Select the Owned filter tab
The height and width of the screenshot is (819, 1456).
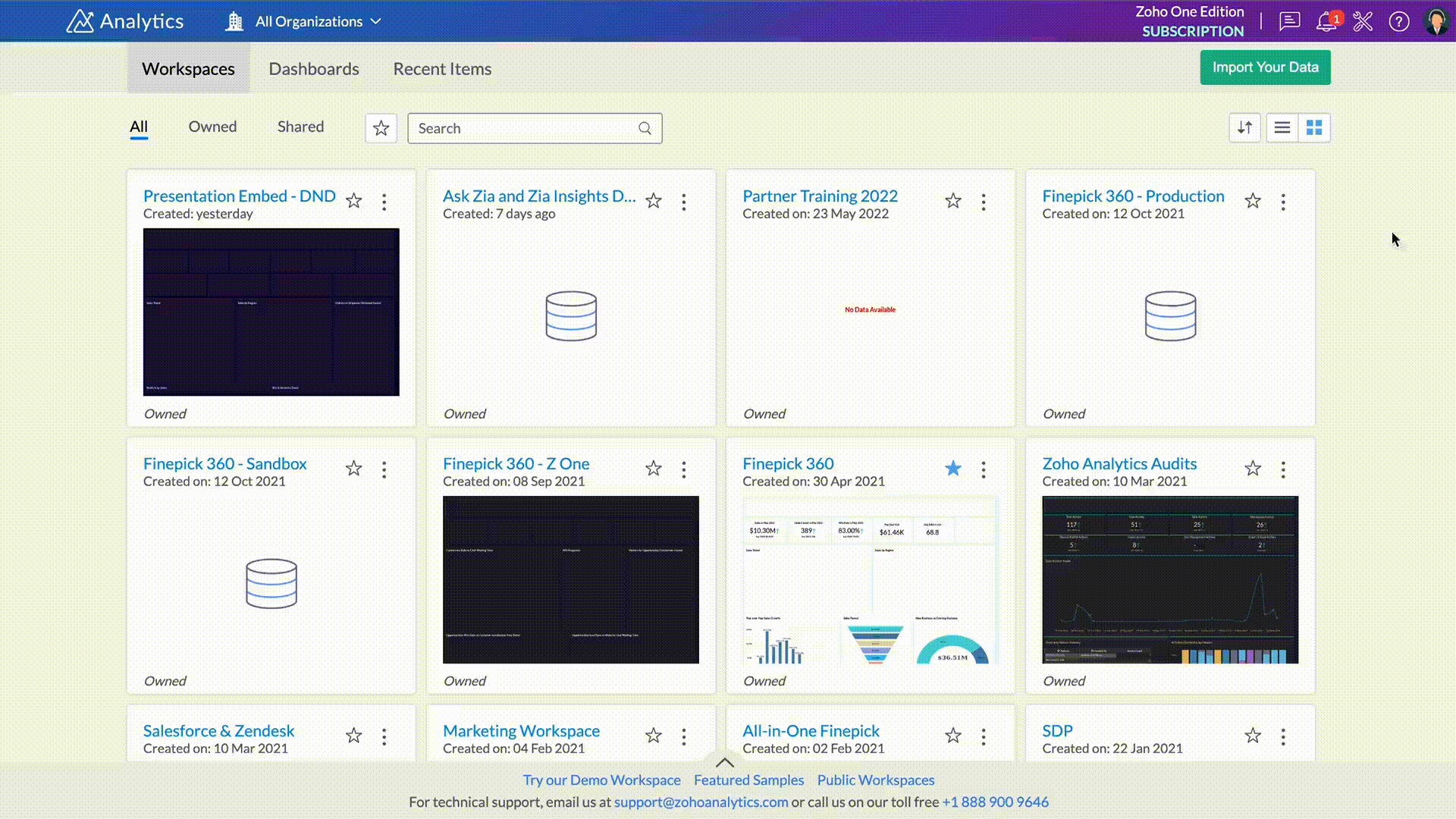212,127
